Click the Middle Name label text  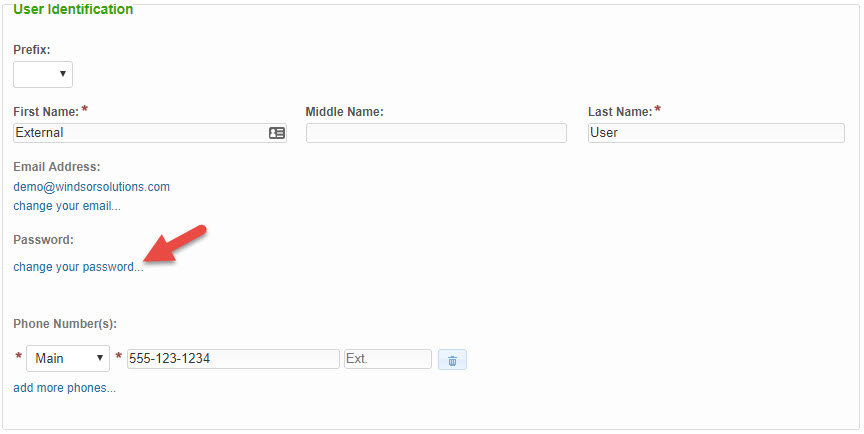(x=344, y=112)
